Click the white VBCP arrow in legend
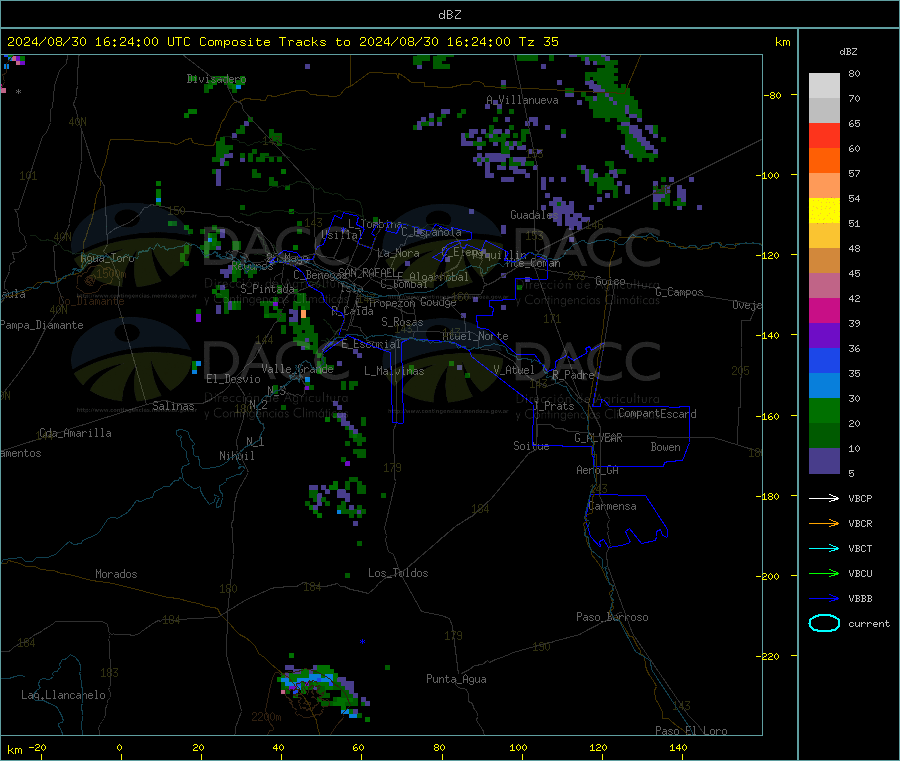This screenshot has height=761, width=900. coord(824,498)
